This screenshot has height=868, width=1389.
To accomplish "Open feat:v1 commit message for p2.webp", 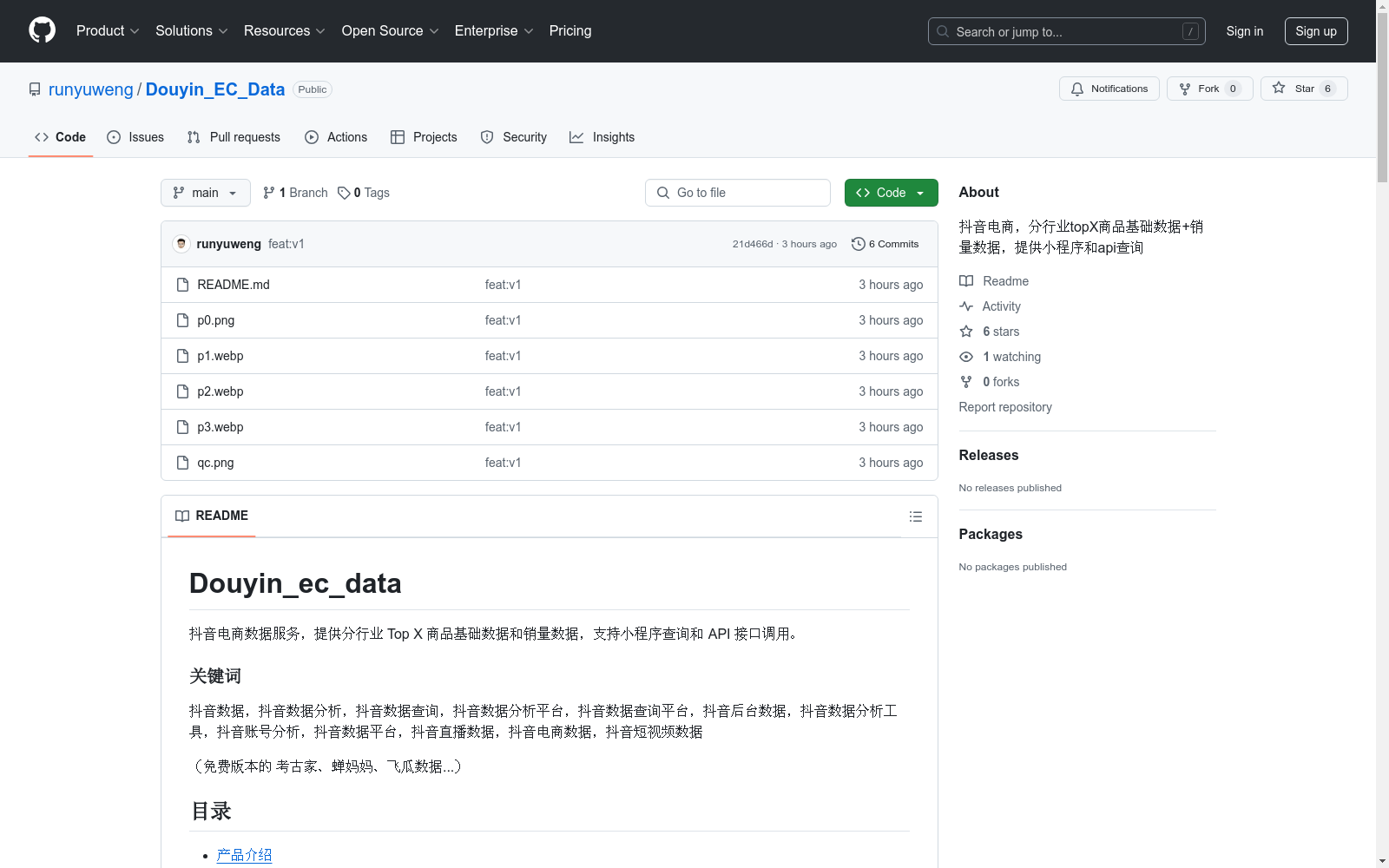I will point(504,391).
